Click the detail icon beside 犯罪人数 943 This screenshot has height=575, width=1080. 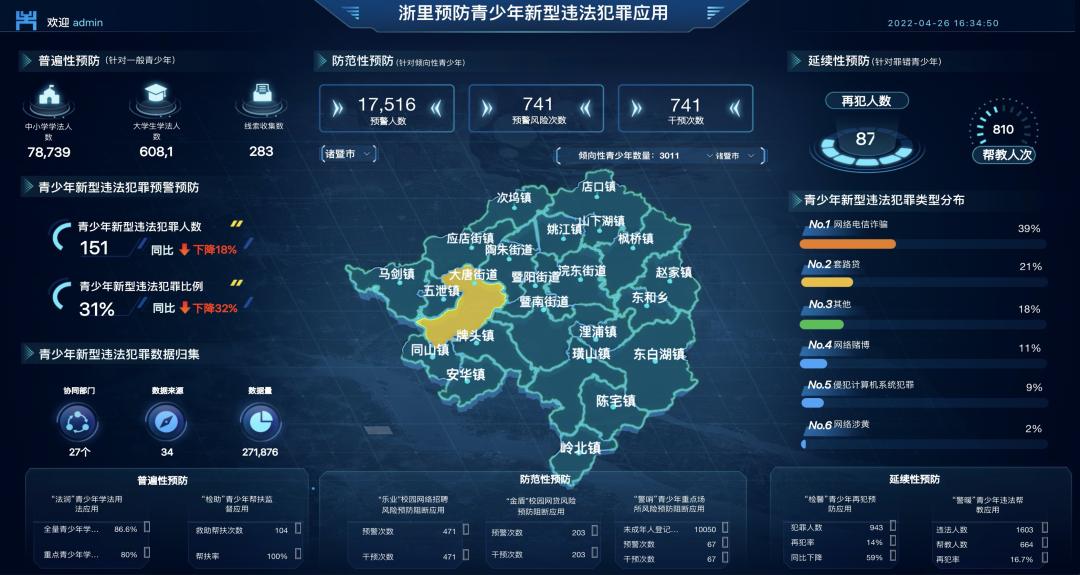pyautogui.click(x=893, y=526)
